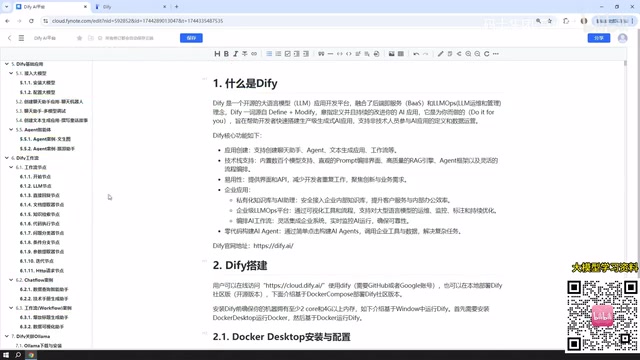
Task: Insert a blockquote with the quote icon
Action: [x=321, y=54]
